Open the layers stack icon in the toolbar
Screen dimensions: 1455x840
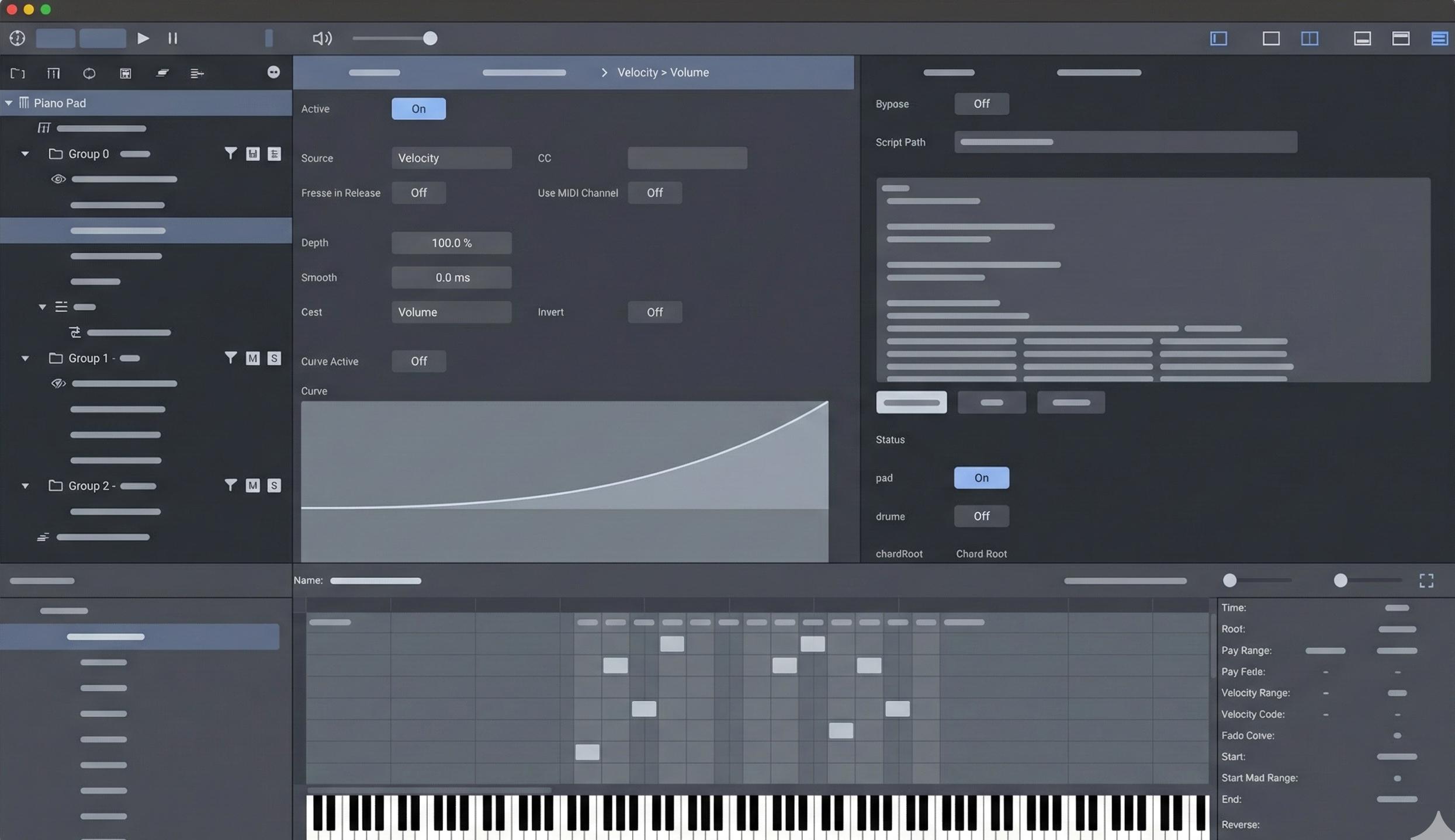162,73
